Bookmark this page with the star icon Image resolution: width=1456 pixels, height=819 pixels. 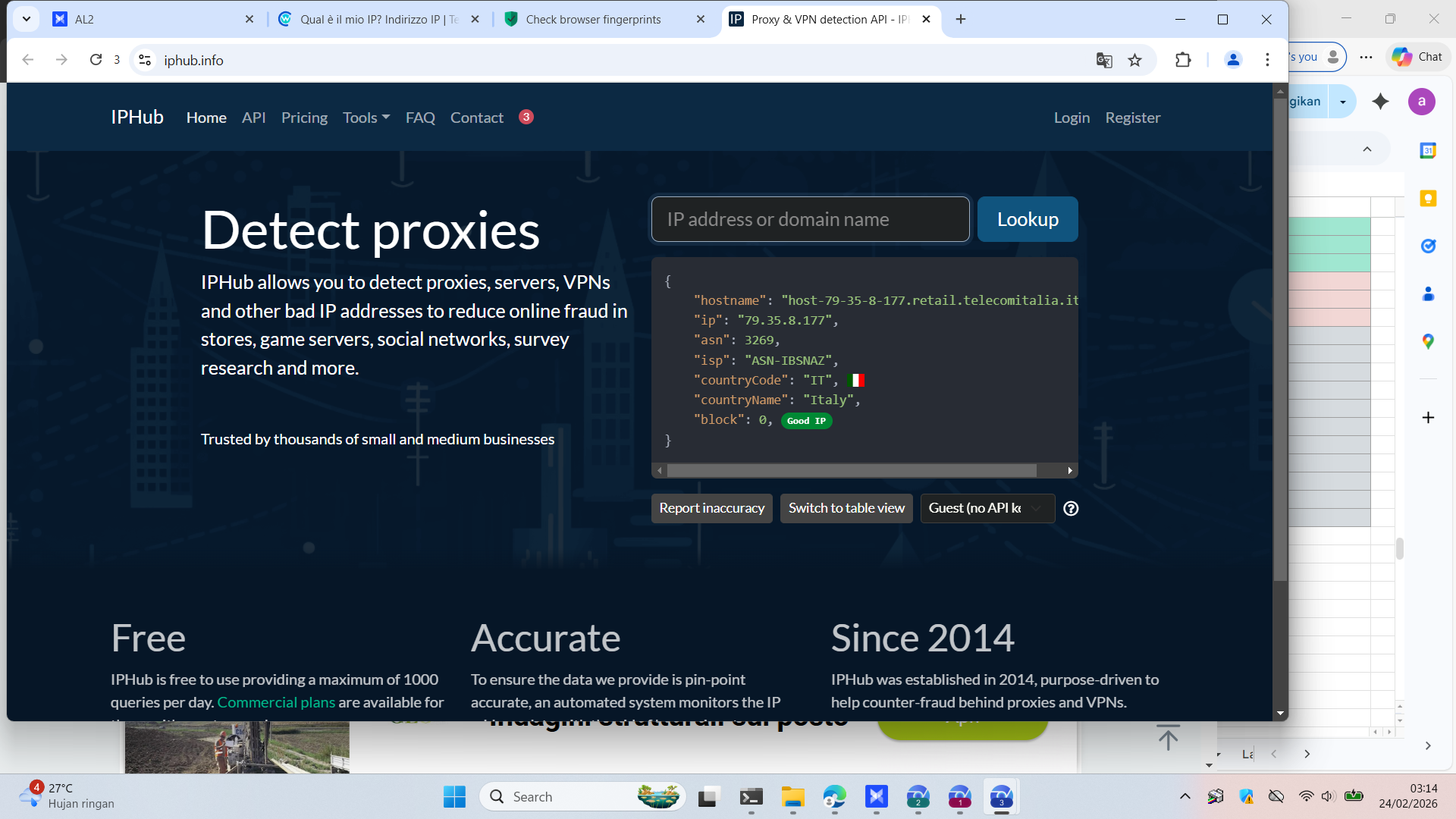(1134, 60)
